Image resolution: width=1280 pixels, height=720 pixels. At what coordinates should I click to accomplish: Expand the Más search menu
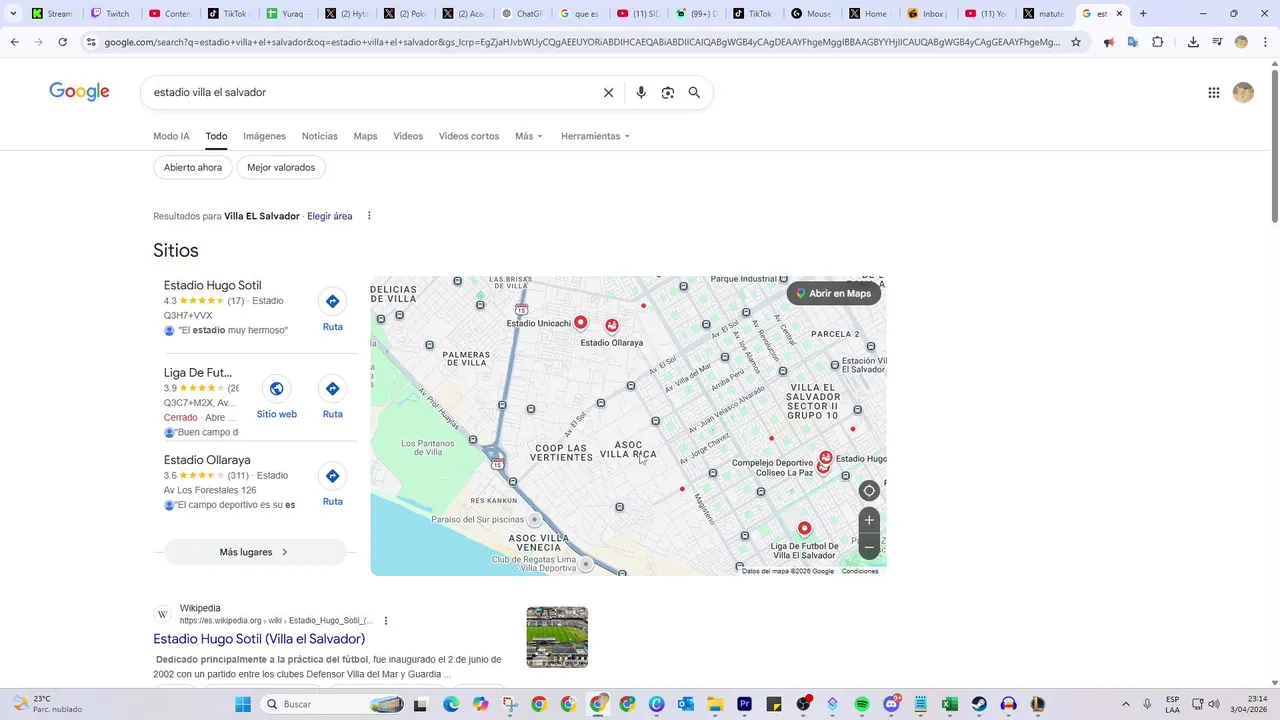tap(529, 136)
